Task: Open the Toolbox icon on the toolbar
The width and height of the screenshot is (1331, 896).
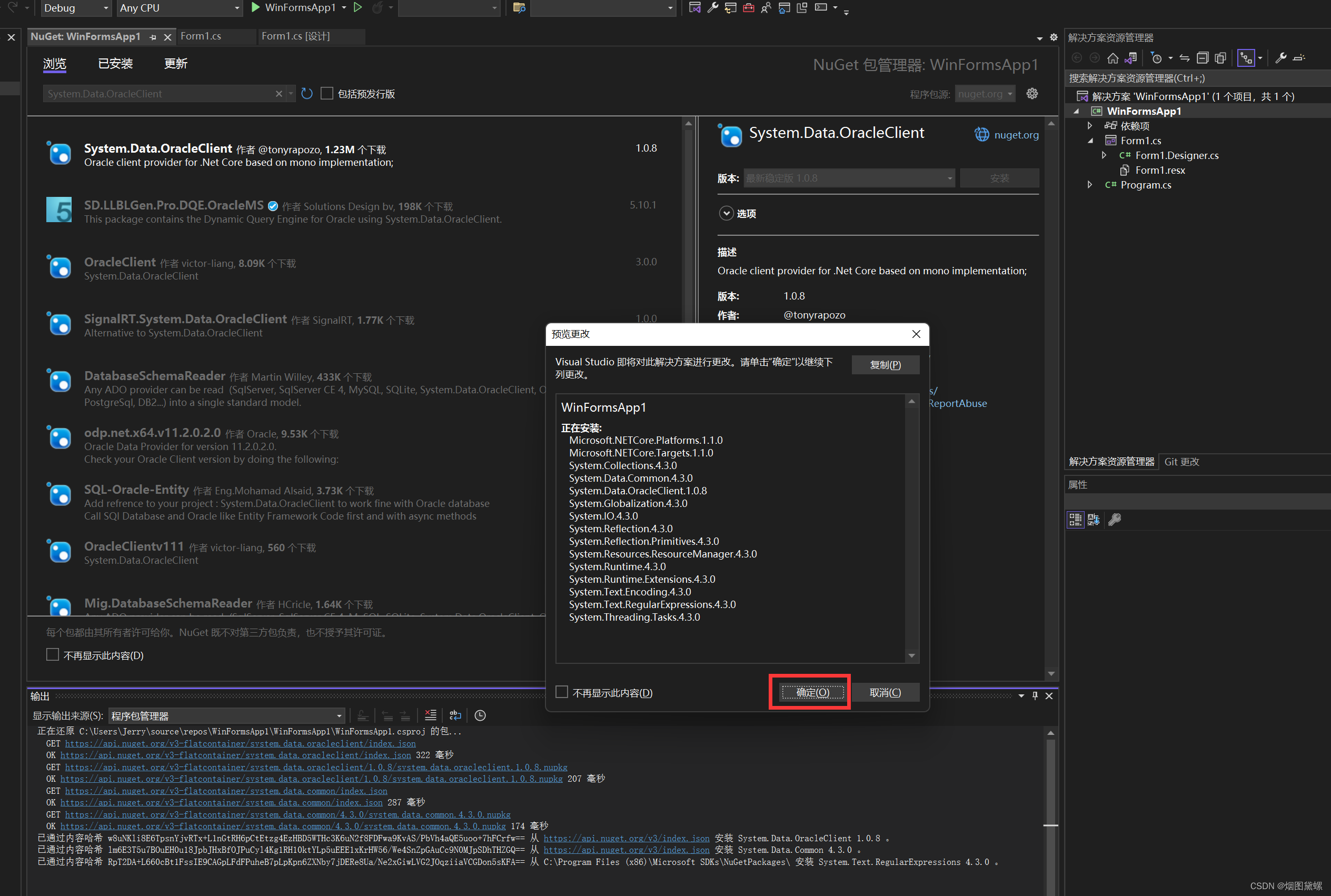Action: [749, 7]
